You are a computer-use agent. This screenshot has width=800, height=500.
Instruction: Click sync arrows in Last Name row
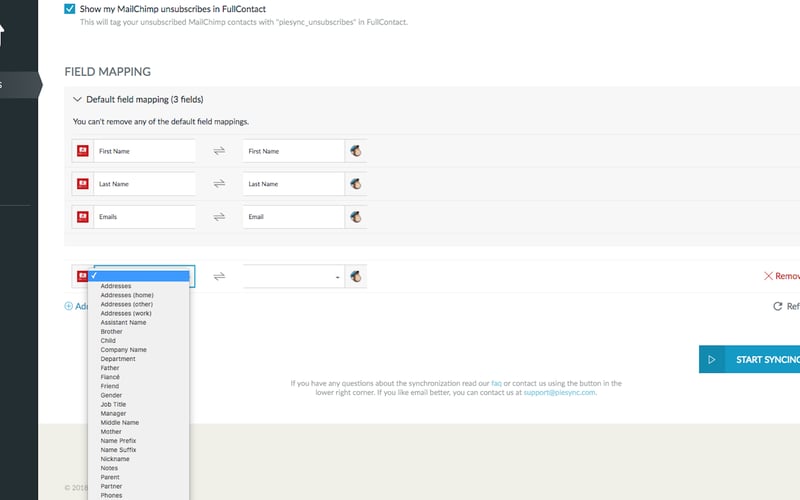tap(219, 184)
